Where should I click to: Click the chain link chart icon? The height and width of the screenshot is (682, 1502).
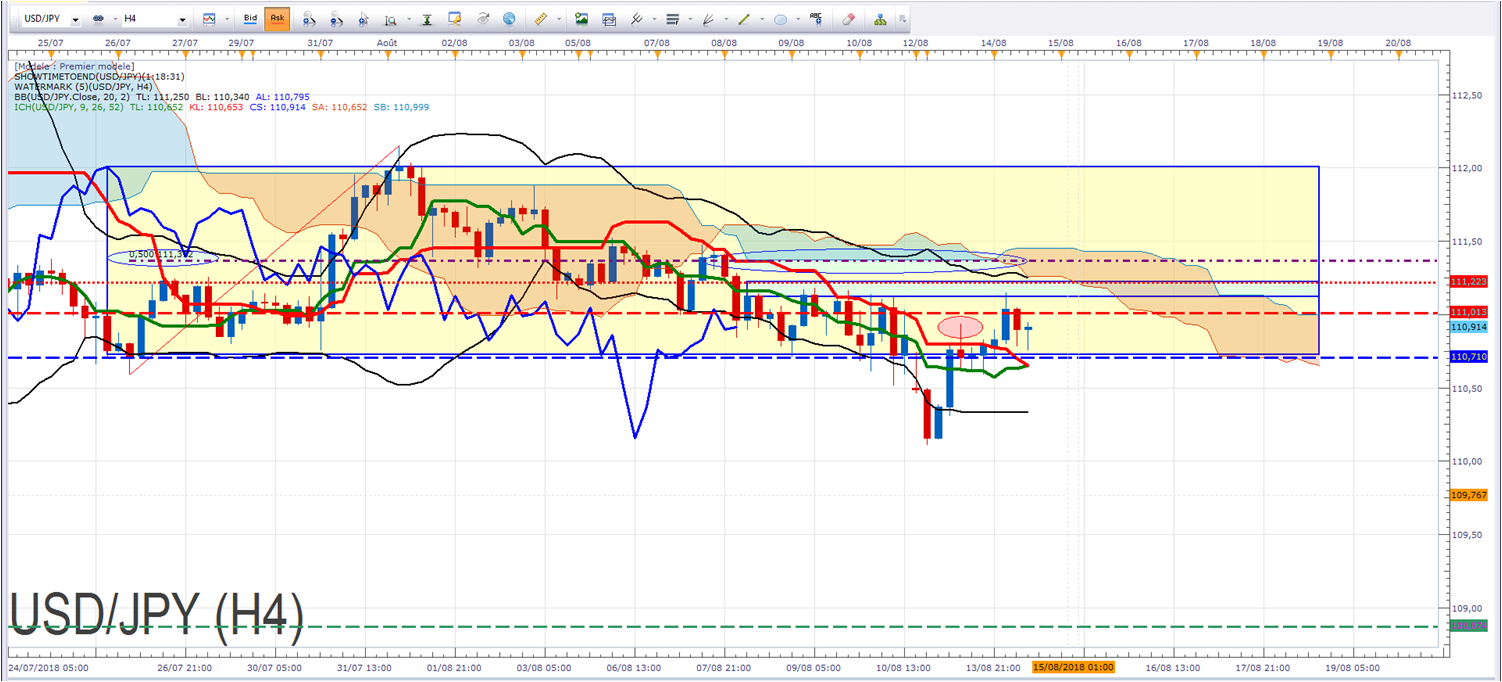click(x=98, y=19)
